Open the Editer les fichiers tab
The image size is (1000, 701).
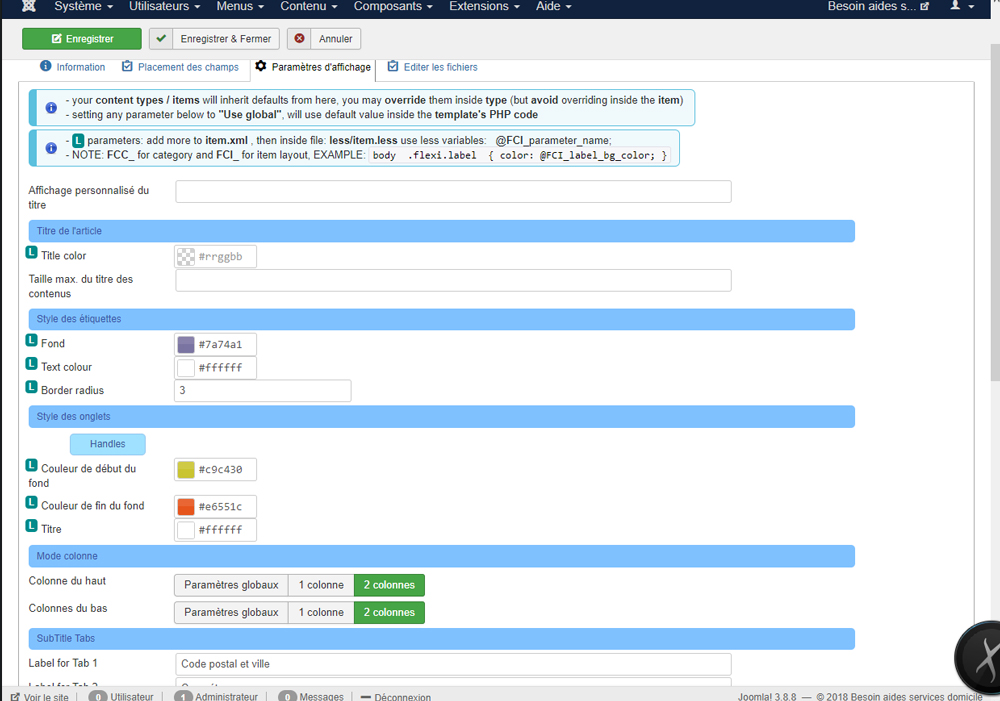click(432, 67)
